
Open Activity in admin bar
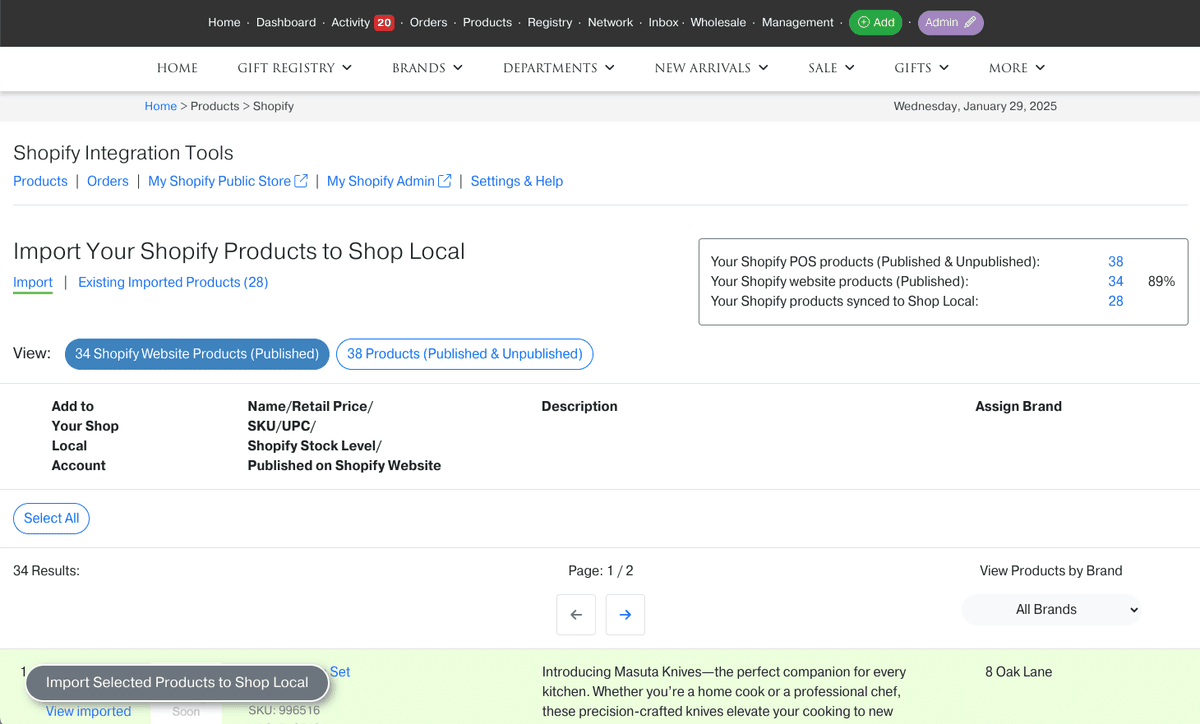coord(350,22)
